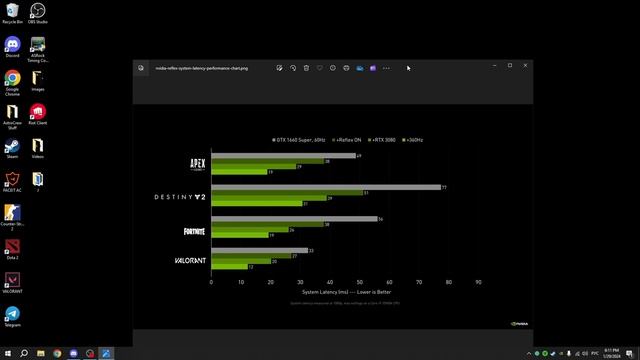
Task: Click the gallery icon left of the filename
Action: point(141,68)
